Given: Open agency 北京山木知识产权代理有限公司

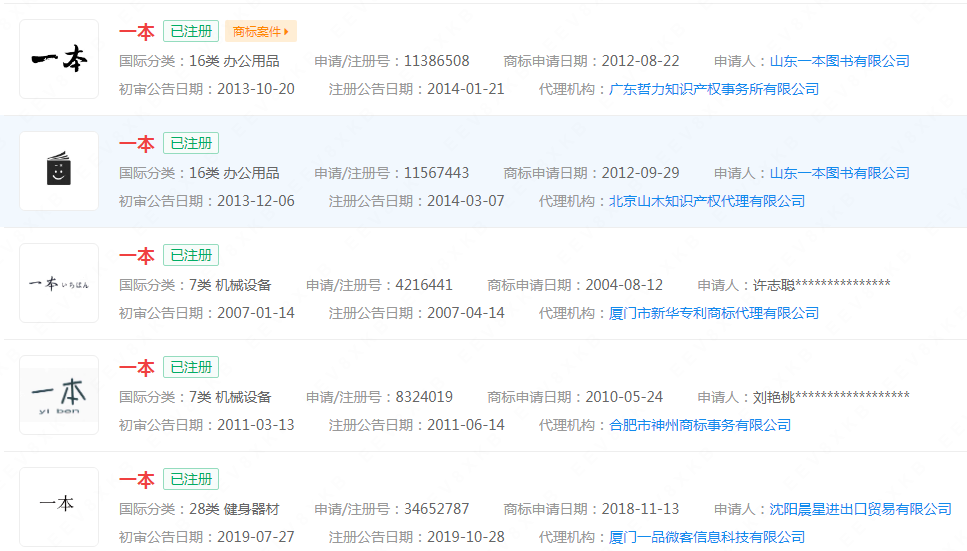Looking at the screenshot, I should pos(707,201).
